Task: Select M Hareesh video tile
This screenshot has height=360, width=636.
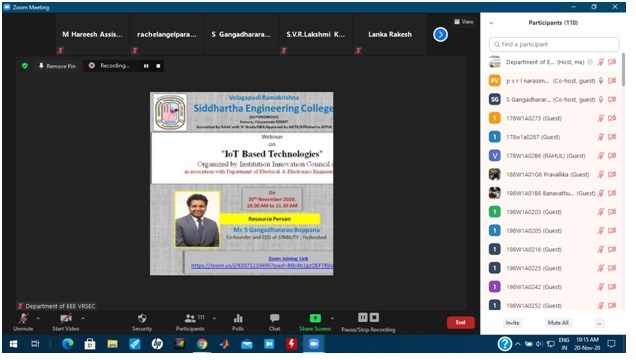Action: pos(92,35)
